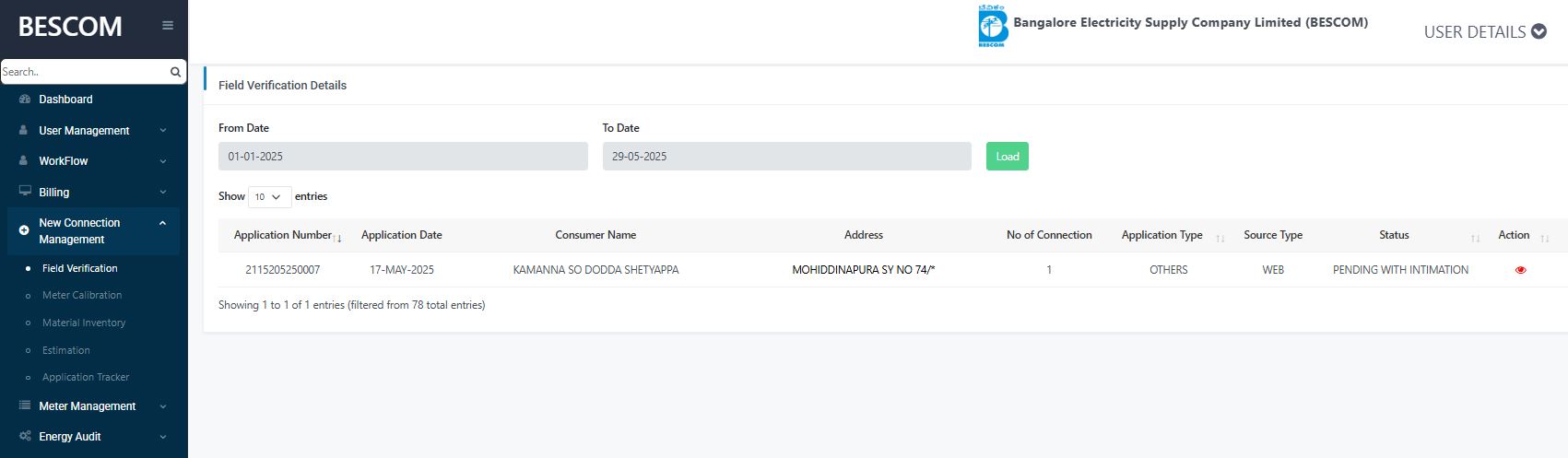Image resolution: width=1568 pixels, height=458 pixels.
Task: Sort by Application Type column arrows
Action: pyautogui.click(x=1220, y=238)
